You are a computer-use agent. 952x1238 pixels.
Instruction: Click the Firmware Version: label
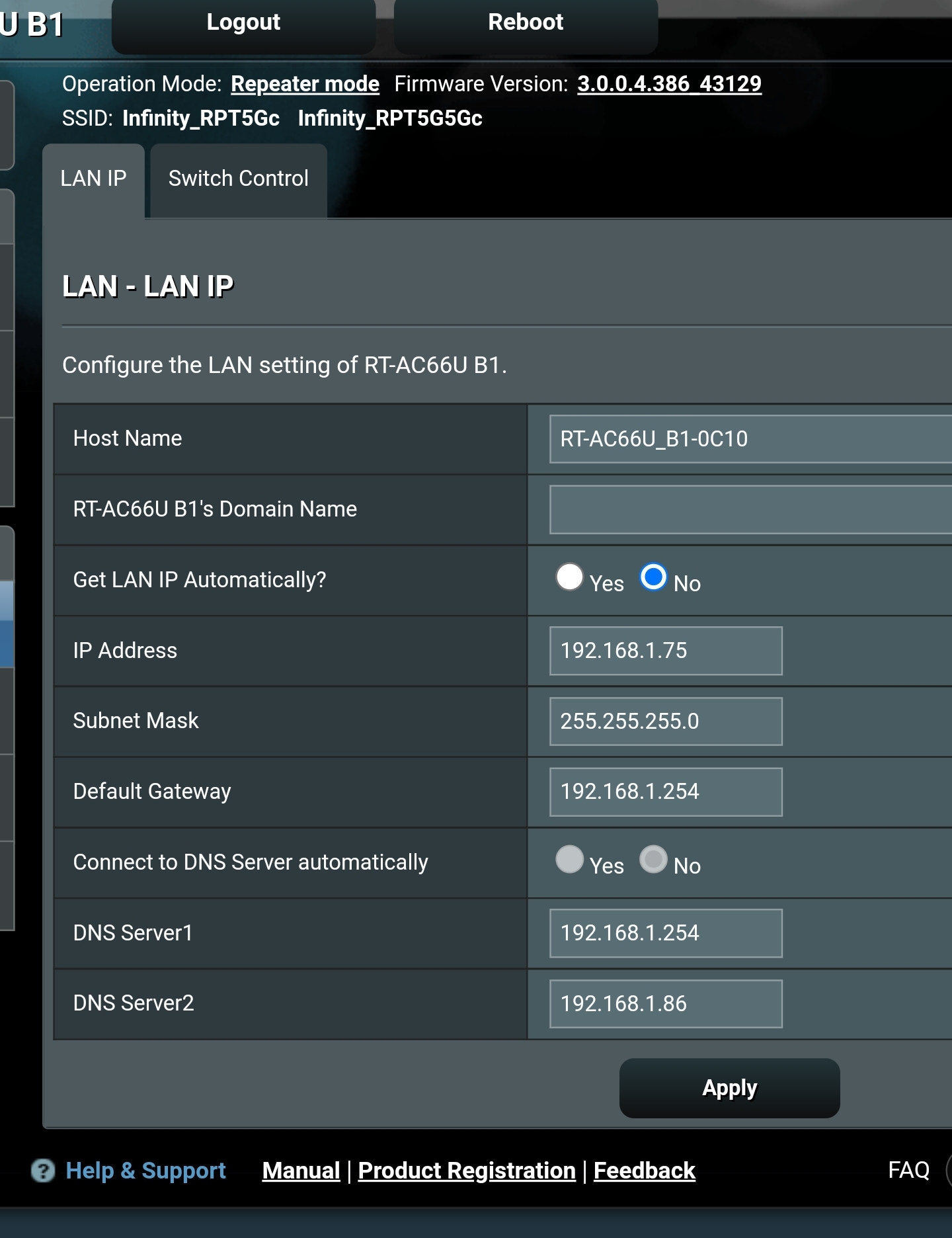[481, 84]
